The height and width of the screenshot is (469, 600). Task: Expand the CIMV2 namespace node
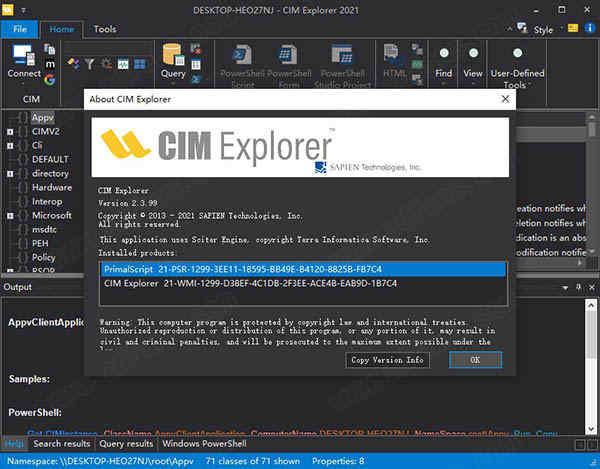(10, 132)
